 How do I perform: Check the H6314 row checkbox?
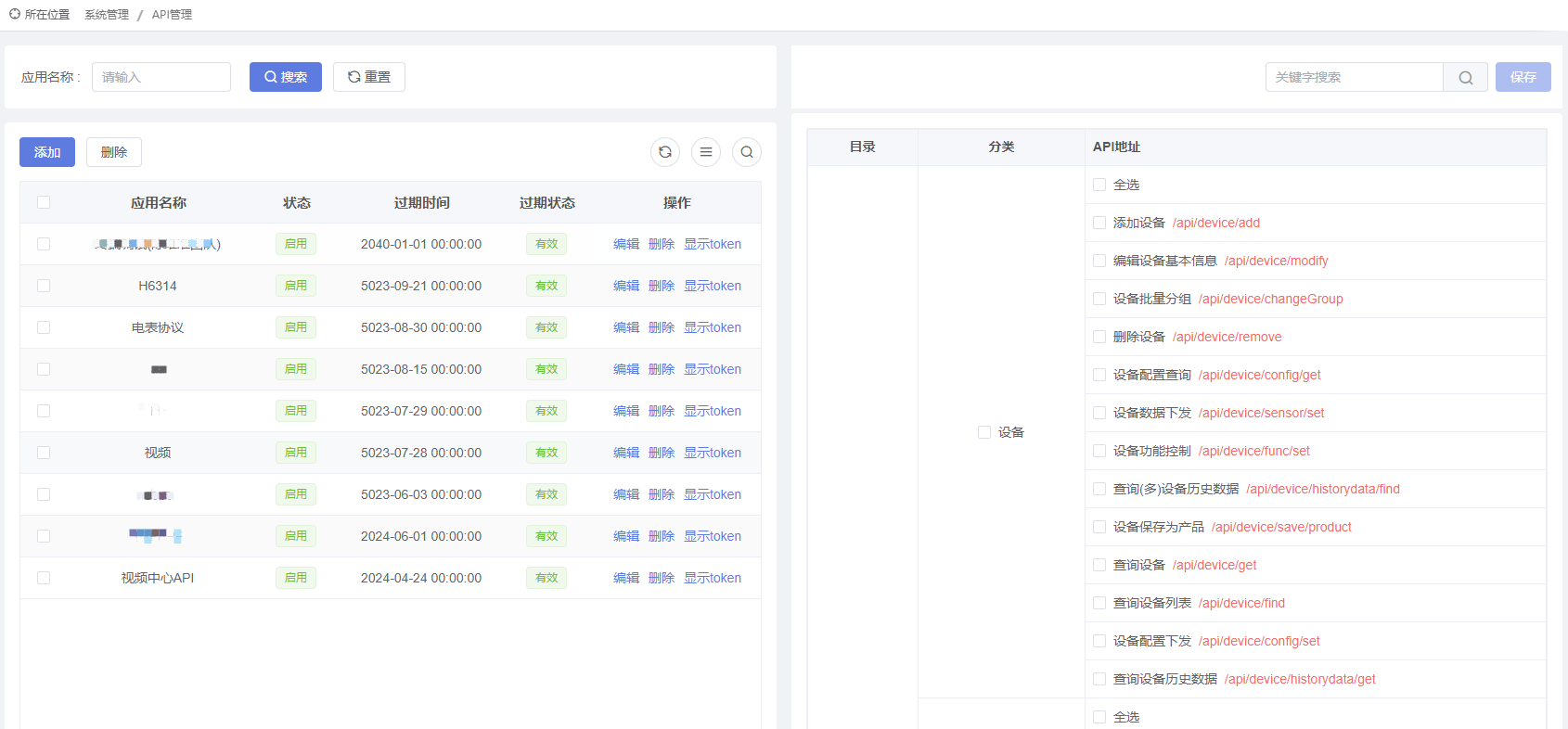click(x=44, y=286)
